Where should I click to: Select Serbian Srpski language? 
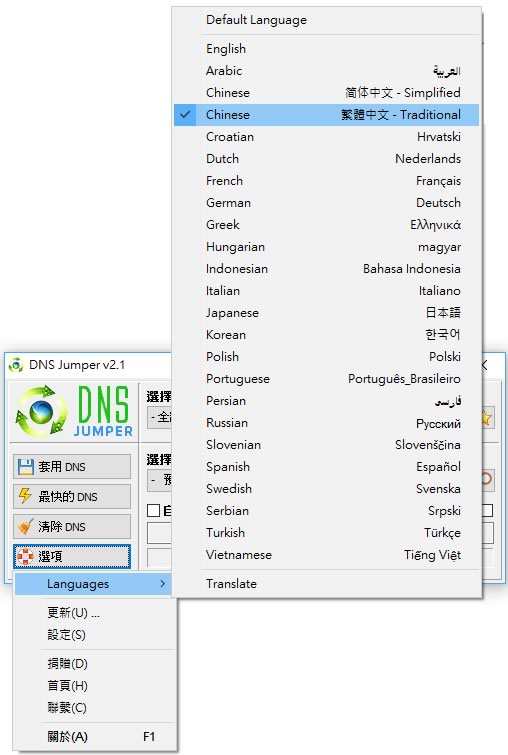coord(326,511)
